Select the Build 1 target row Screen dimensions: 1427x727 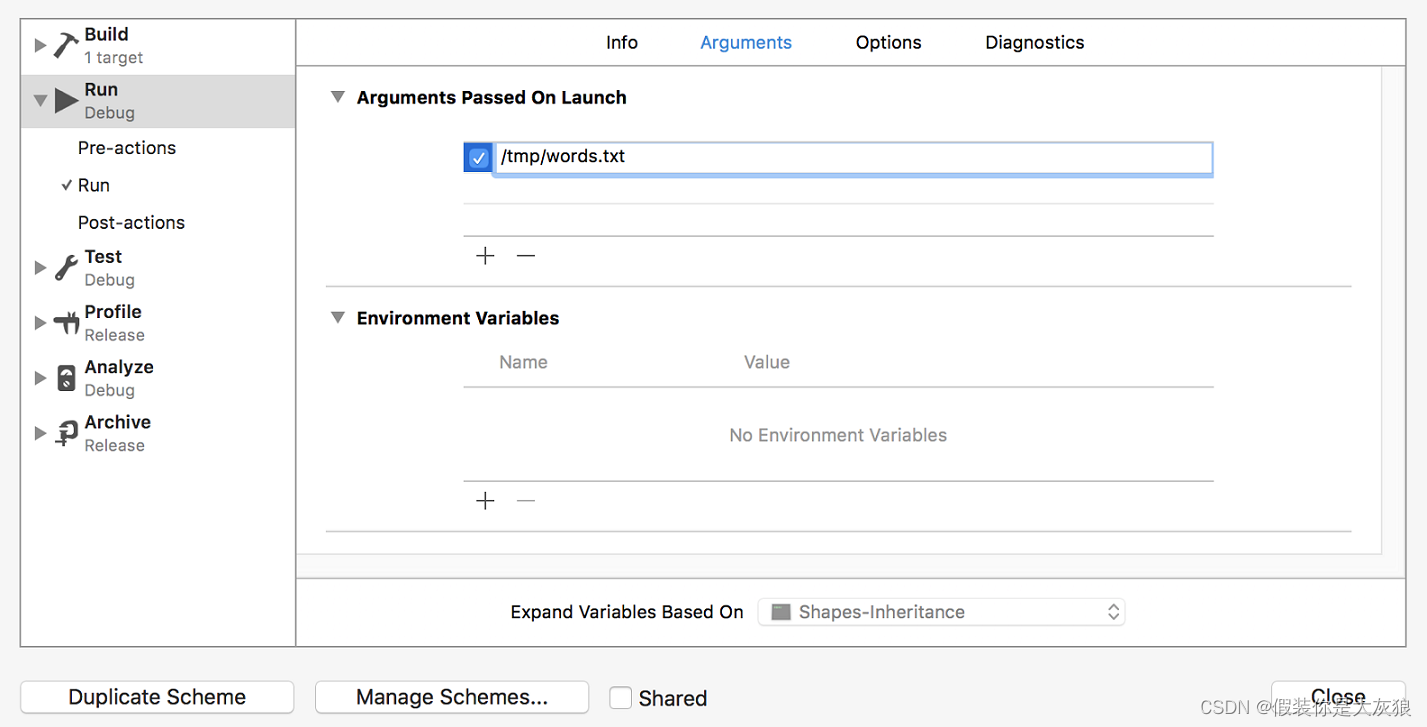[158, 45]
